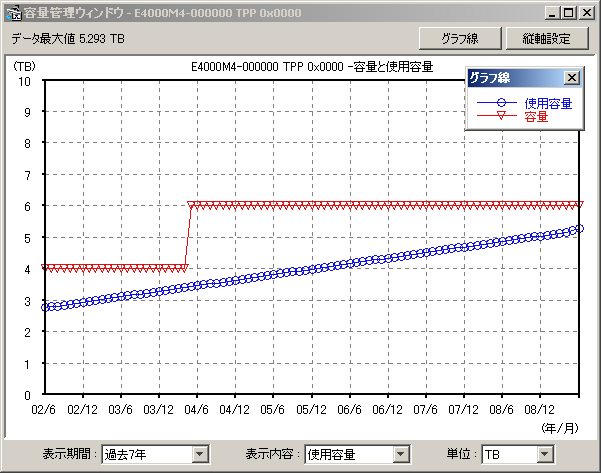The width and height of the screenshot is (601, 473).
Task: Click the 05/6 x-axis label
Action: (x=273, y=409)
